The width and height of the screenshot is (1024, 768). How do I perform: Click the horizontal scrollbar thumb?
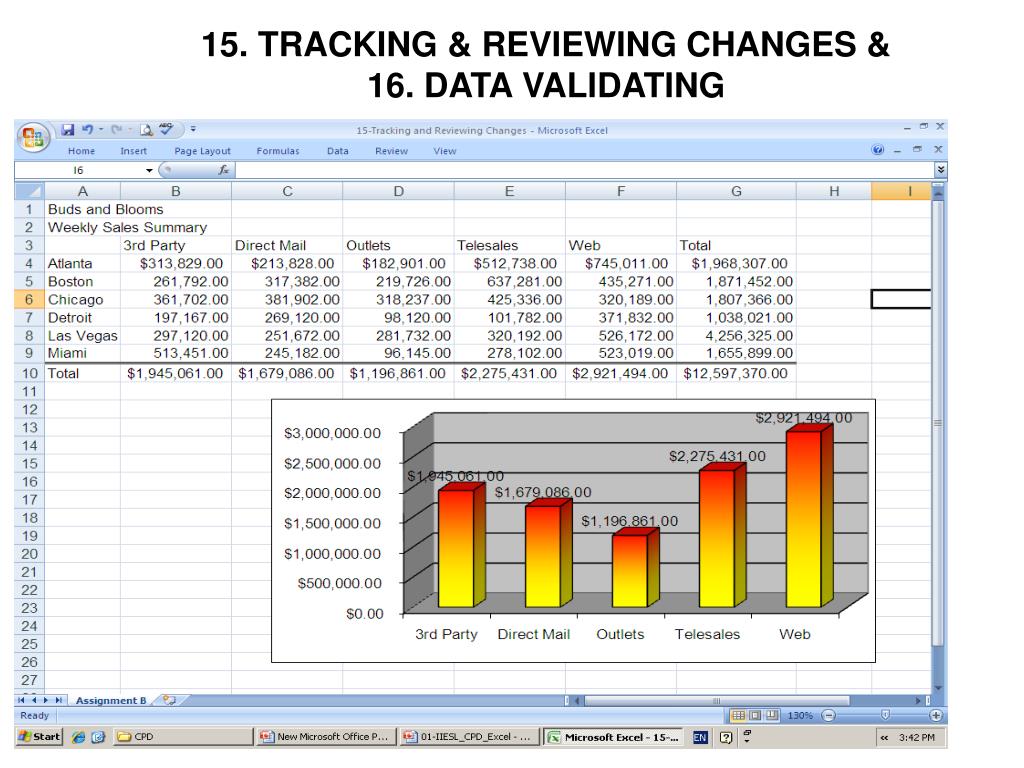[x=716, y=700]
